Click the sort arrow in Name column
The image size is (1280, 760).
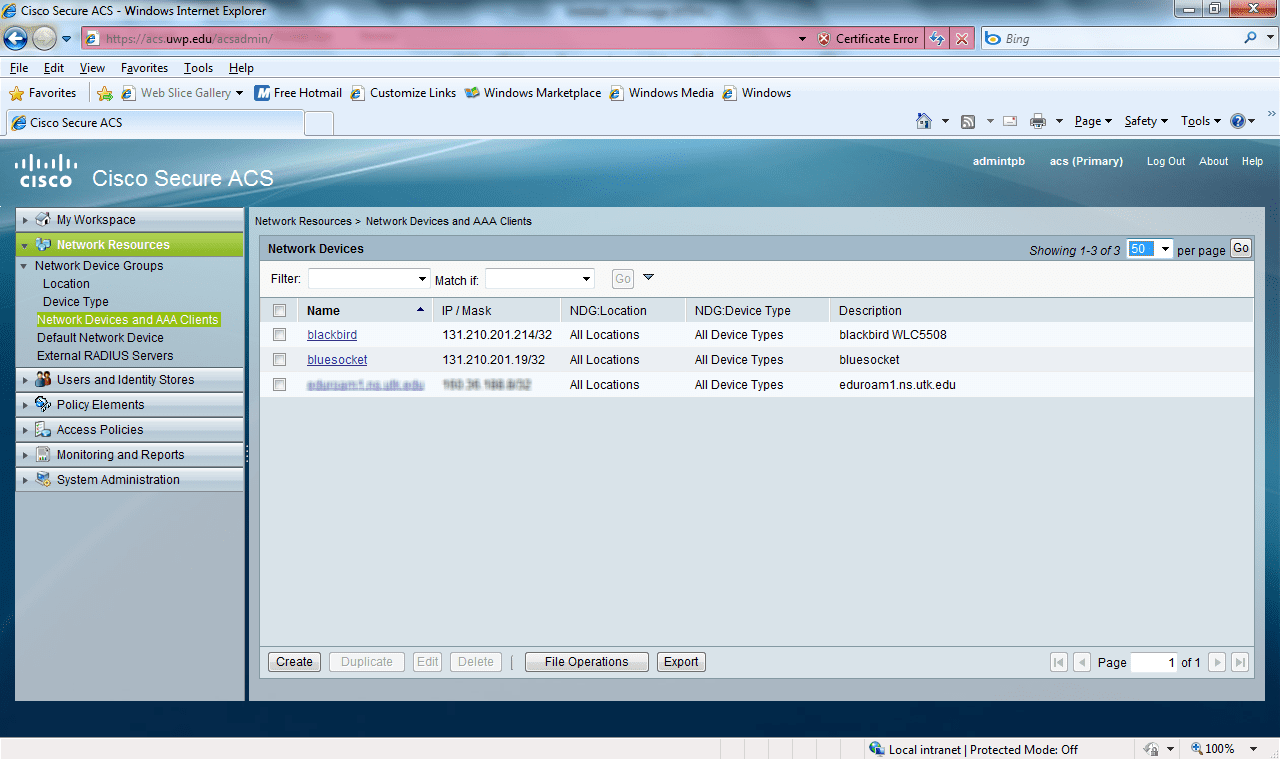(420, 310)
